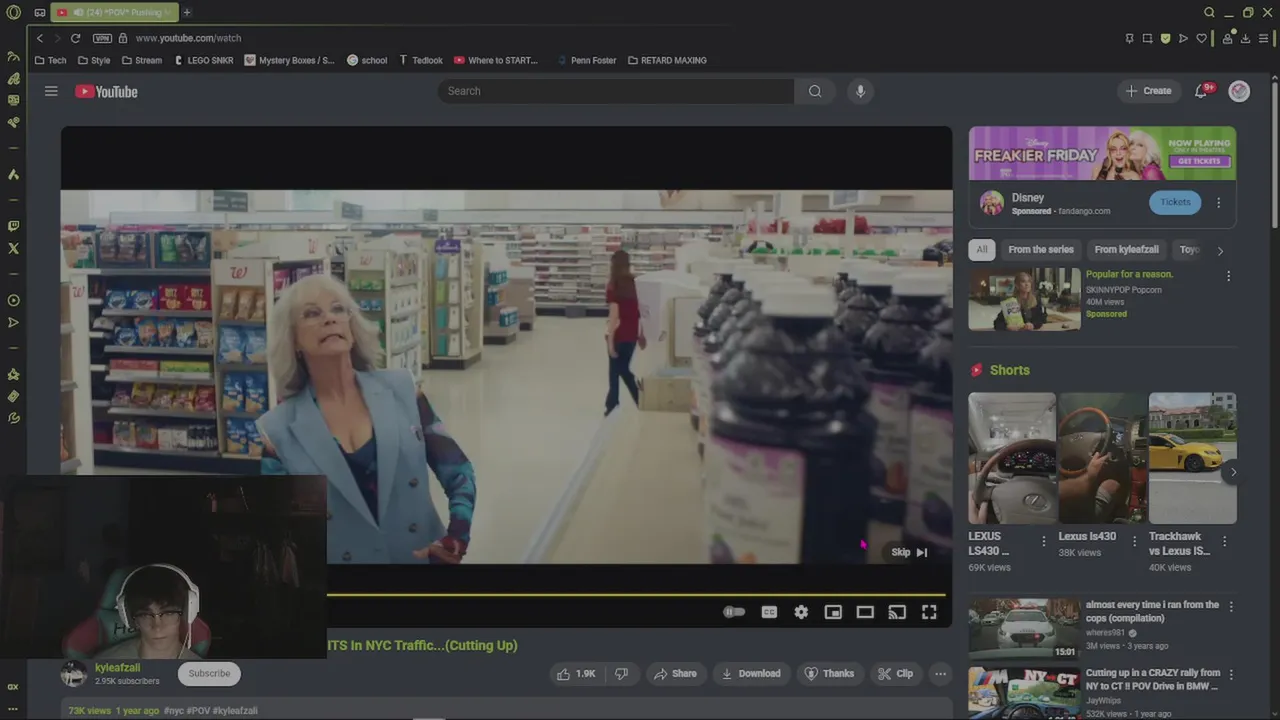Open YouTube notifications bell
The width and height of the screenshot is (1280, 720).
[1202, 91]
